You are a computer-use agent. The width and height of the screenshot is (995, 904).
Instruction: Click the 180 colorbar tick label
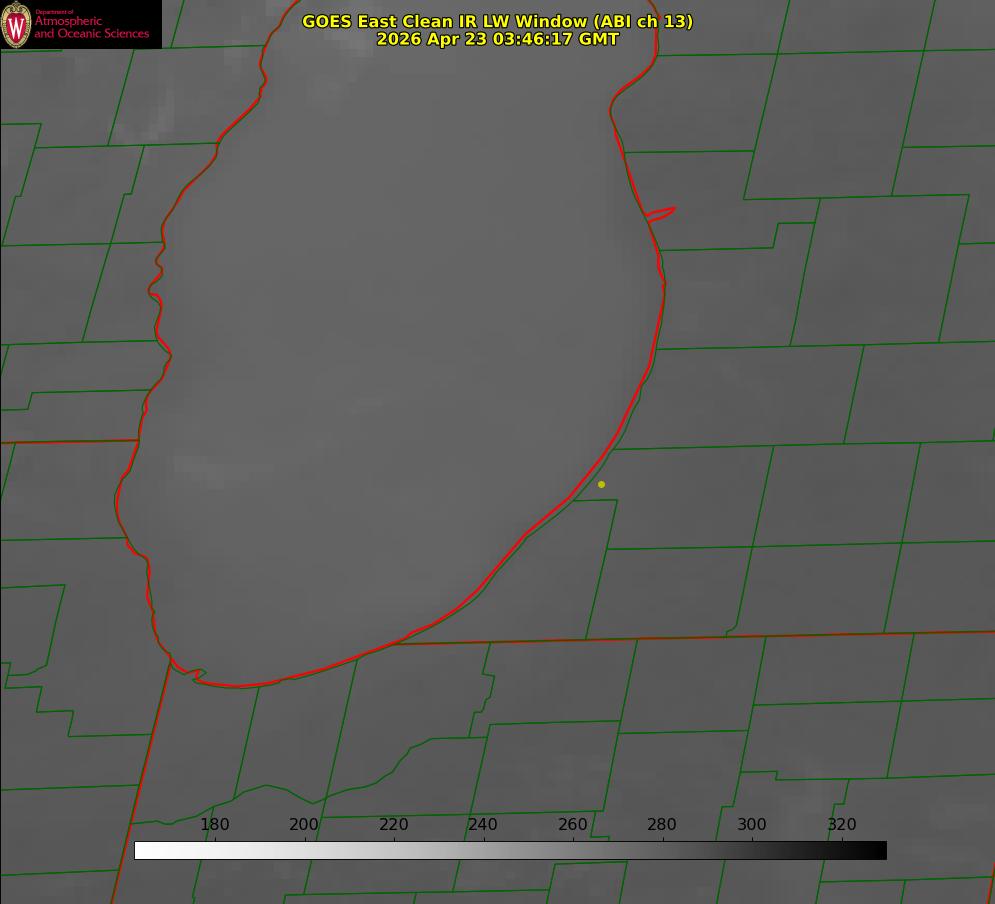point(214,824)
